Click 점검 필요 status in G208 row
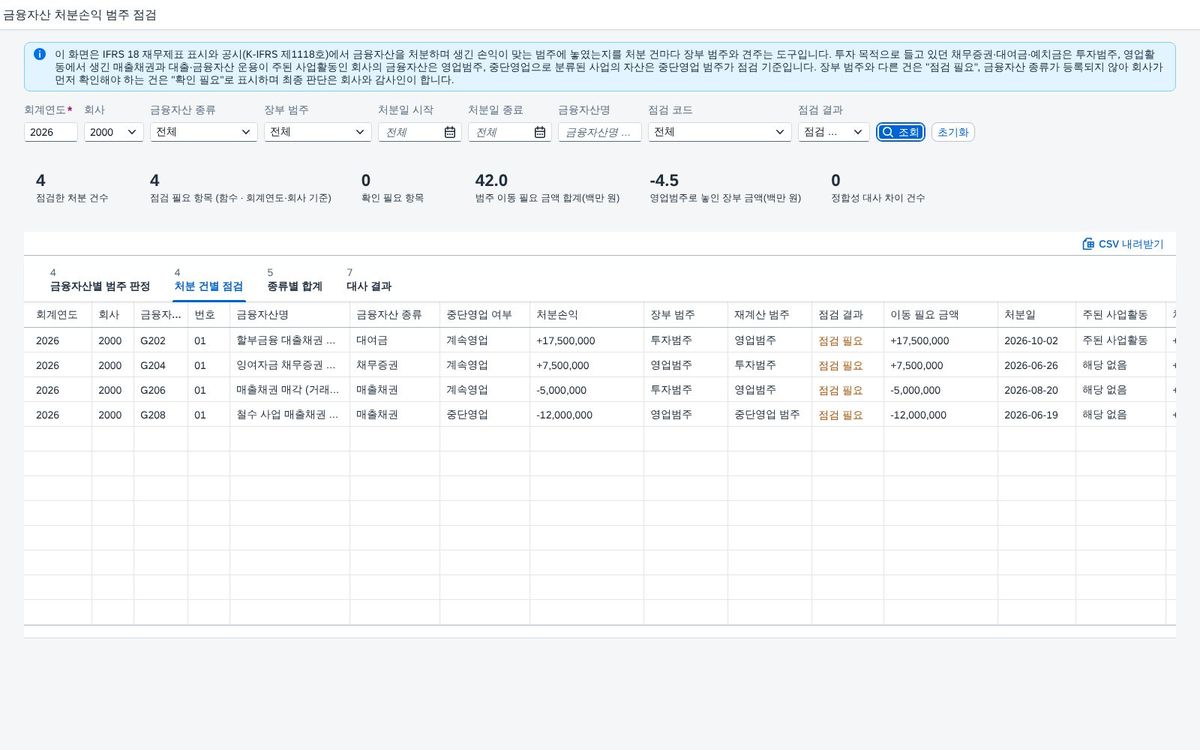This screenshot has width=1200, height=750. pyautogui.click(x=840, y=415)
